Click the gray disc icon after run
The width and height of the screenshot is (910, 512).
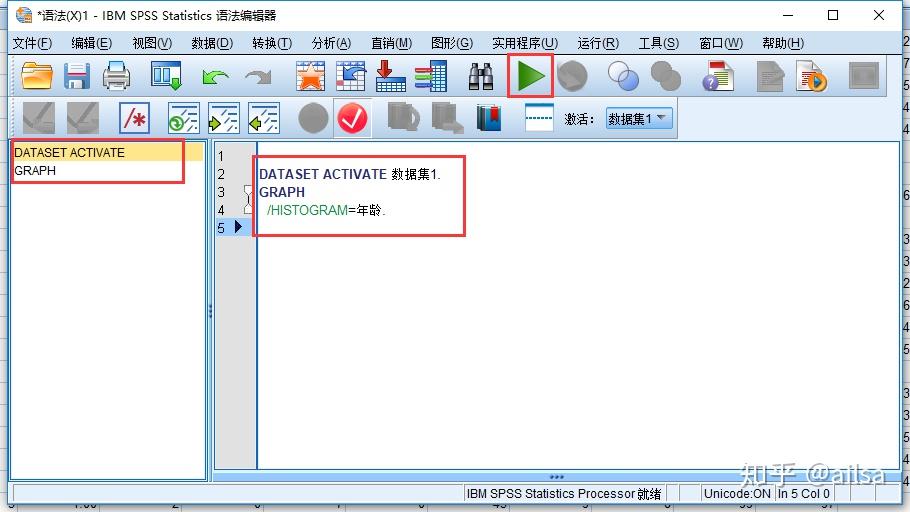click(x=572, y=76)
